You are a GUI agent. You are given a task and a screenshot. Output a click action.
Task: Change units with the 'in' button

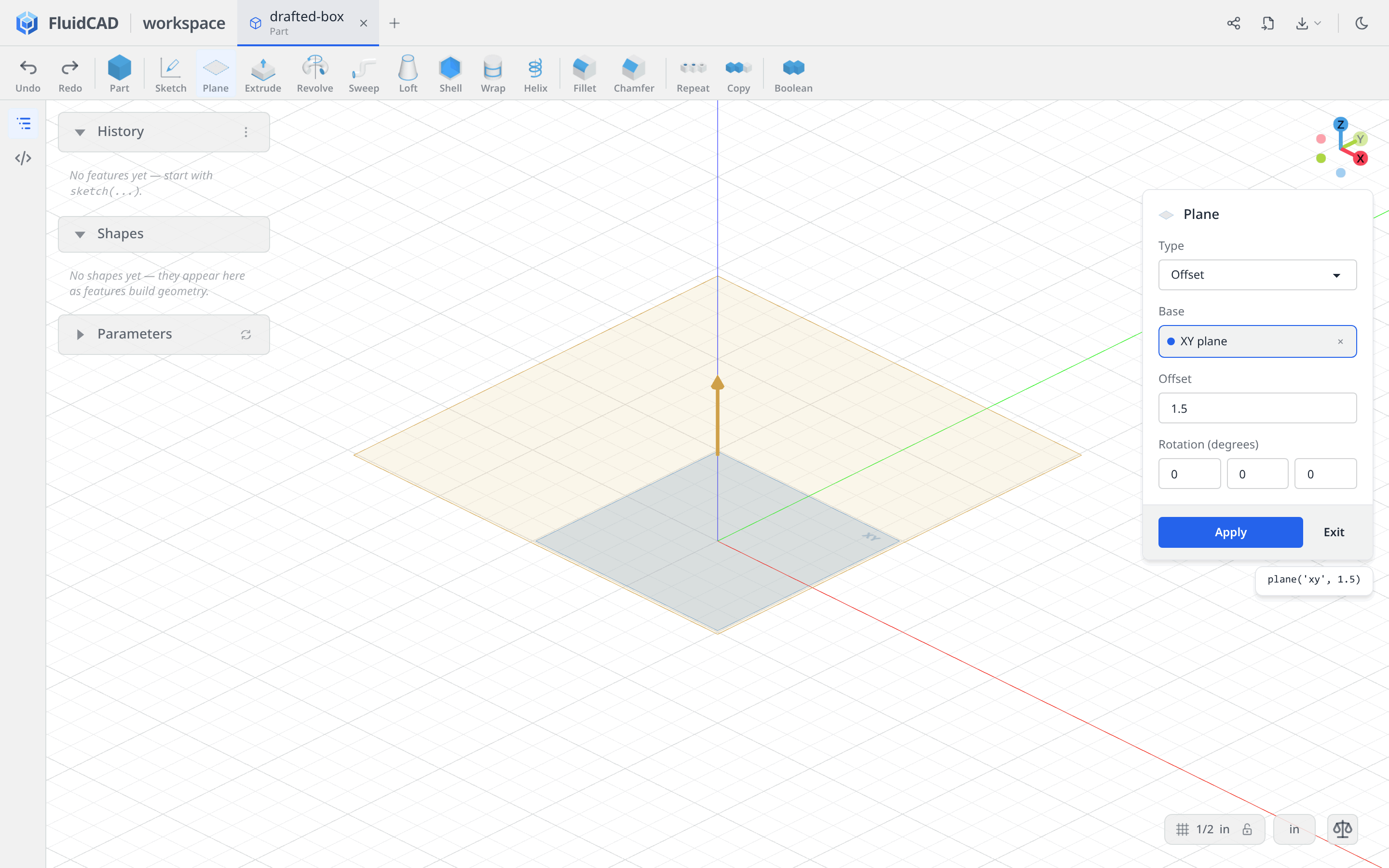[x=1294, y=829]
